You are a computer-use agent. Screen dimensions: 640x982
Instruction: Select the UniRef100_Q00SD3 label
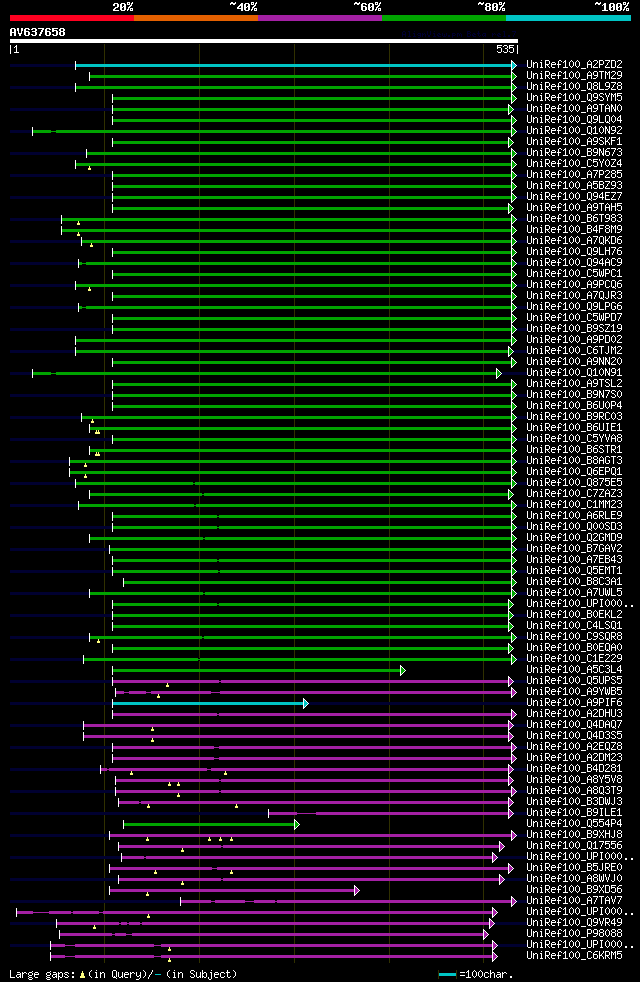(574, 527)
